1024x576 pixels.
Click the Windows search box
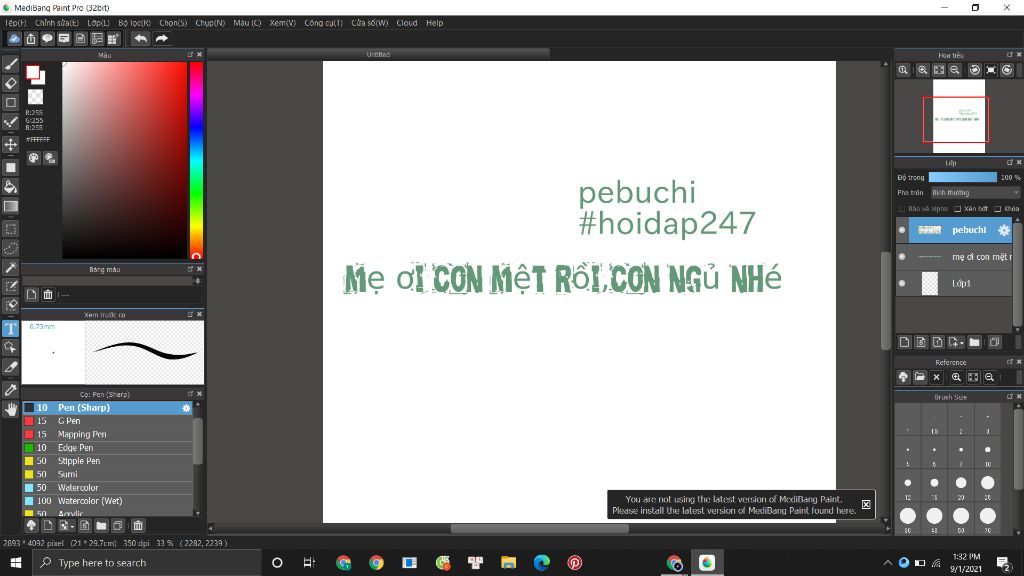(x=147, y=563)
